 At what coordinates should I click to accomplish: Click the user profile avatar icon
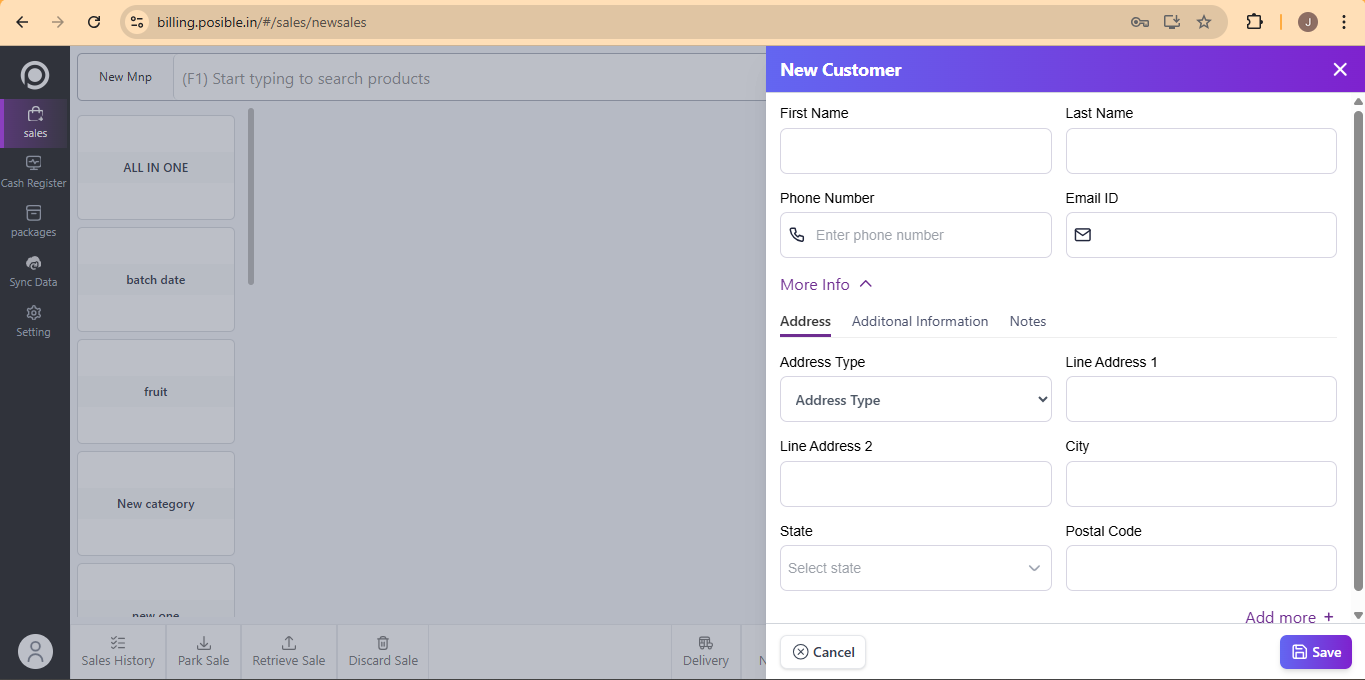(x=35, y=652)
